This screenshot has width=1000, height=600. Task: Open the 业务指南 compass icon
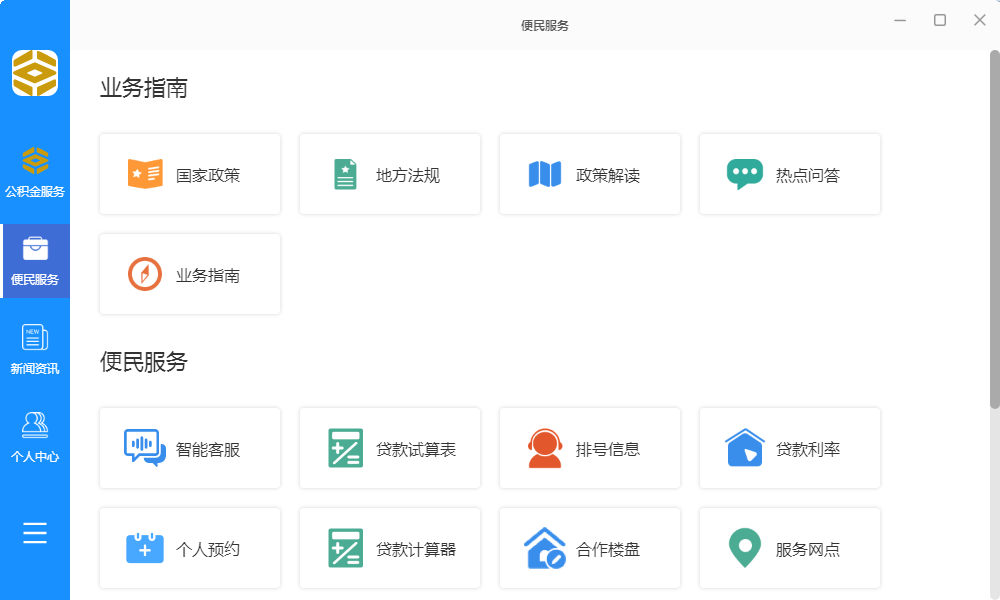click(x=145, y=274)
